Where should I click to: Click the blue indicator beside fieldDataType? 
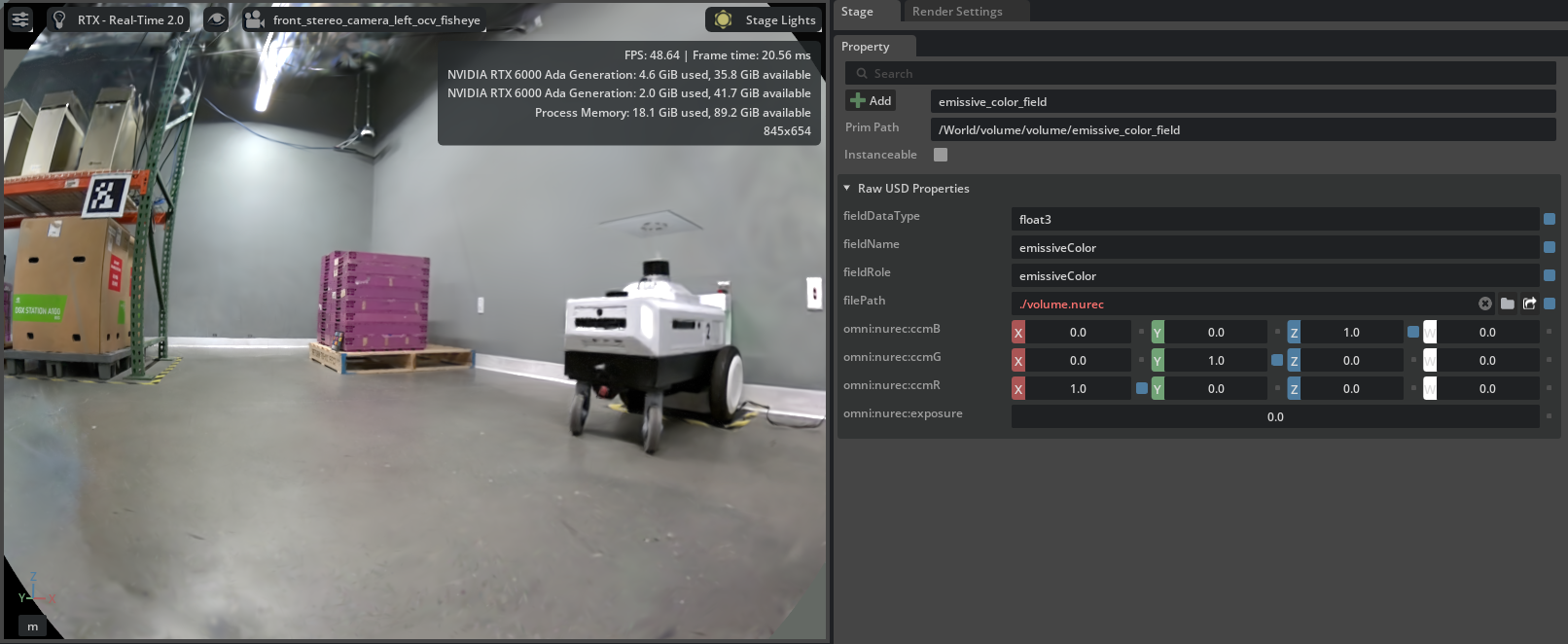[x=1550, y=220]
